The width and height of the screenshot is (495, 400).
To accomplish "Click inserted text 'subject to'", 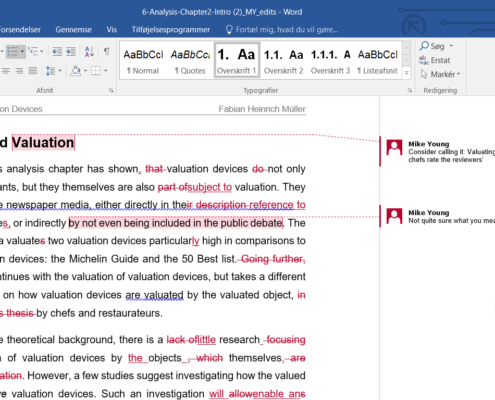I will pos(210,187).
